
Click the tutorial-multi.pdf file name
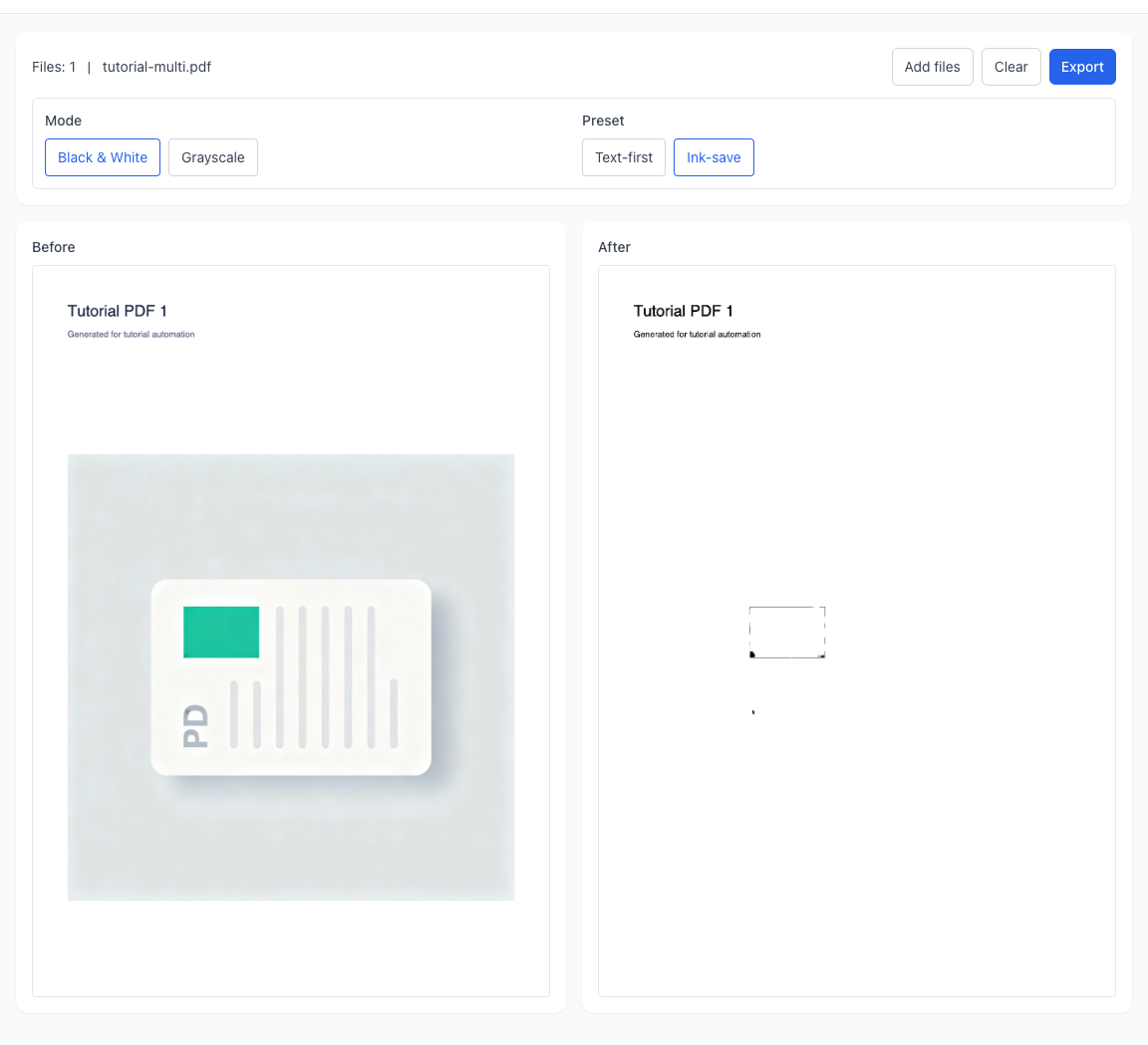point(156,67)
